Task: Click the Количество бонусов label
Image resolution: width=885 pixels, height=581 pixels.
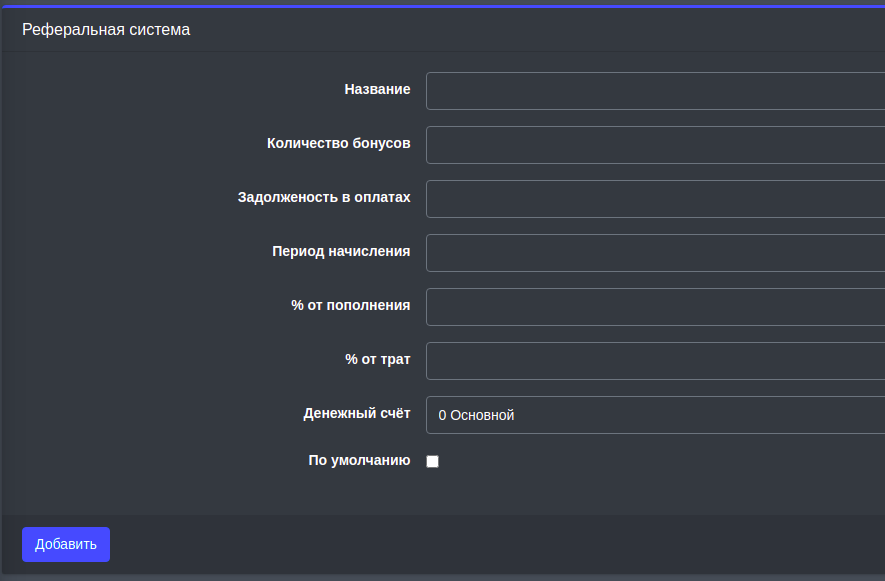Action: (x=338, y=143)
